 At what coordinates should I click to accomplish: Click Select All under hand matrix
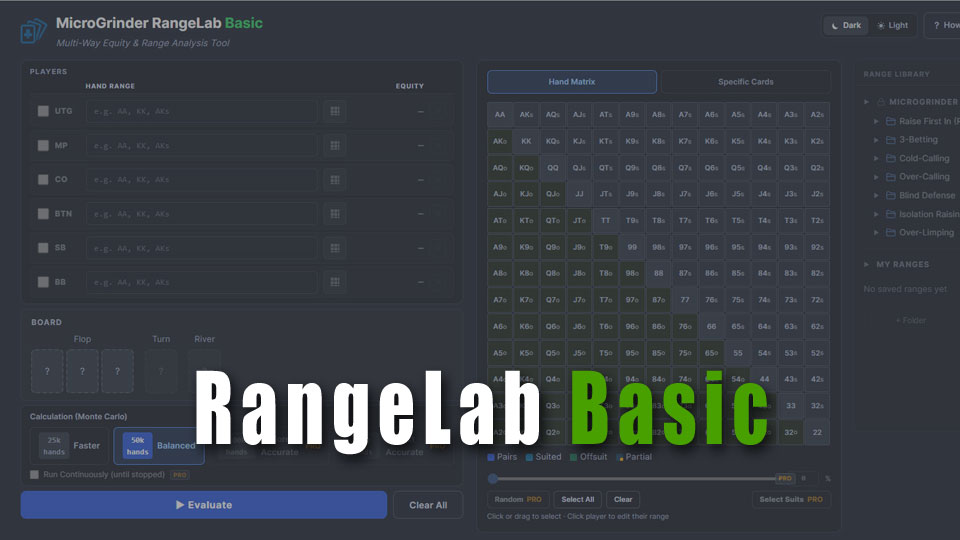pos(578,500)
